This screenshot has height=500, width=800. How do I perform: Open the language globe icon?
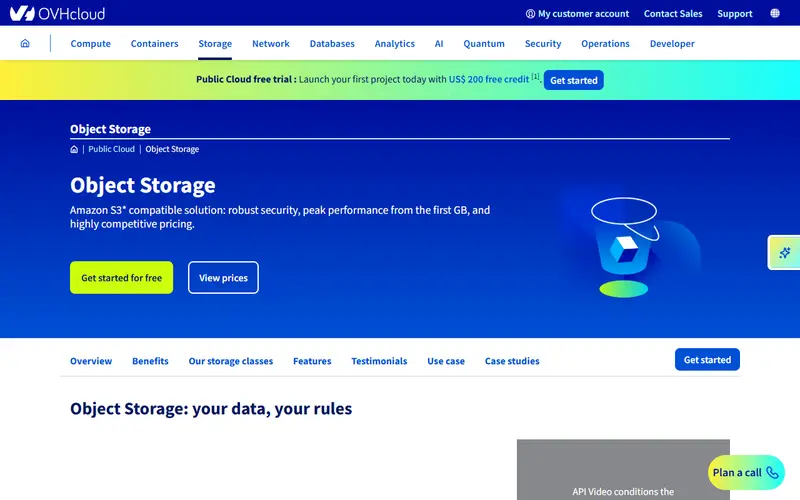pyautogui.click(x=774, y=13)
